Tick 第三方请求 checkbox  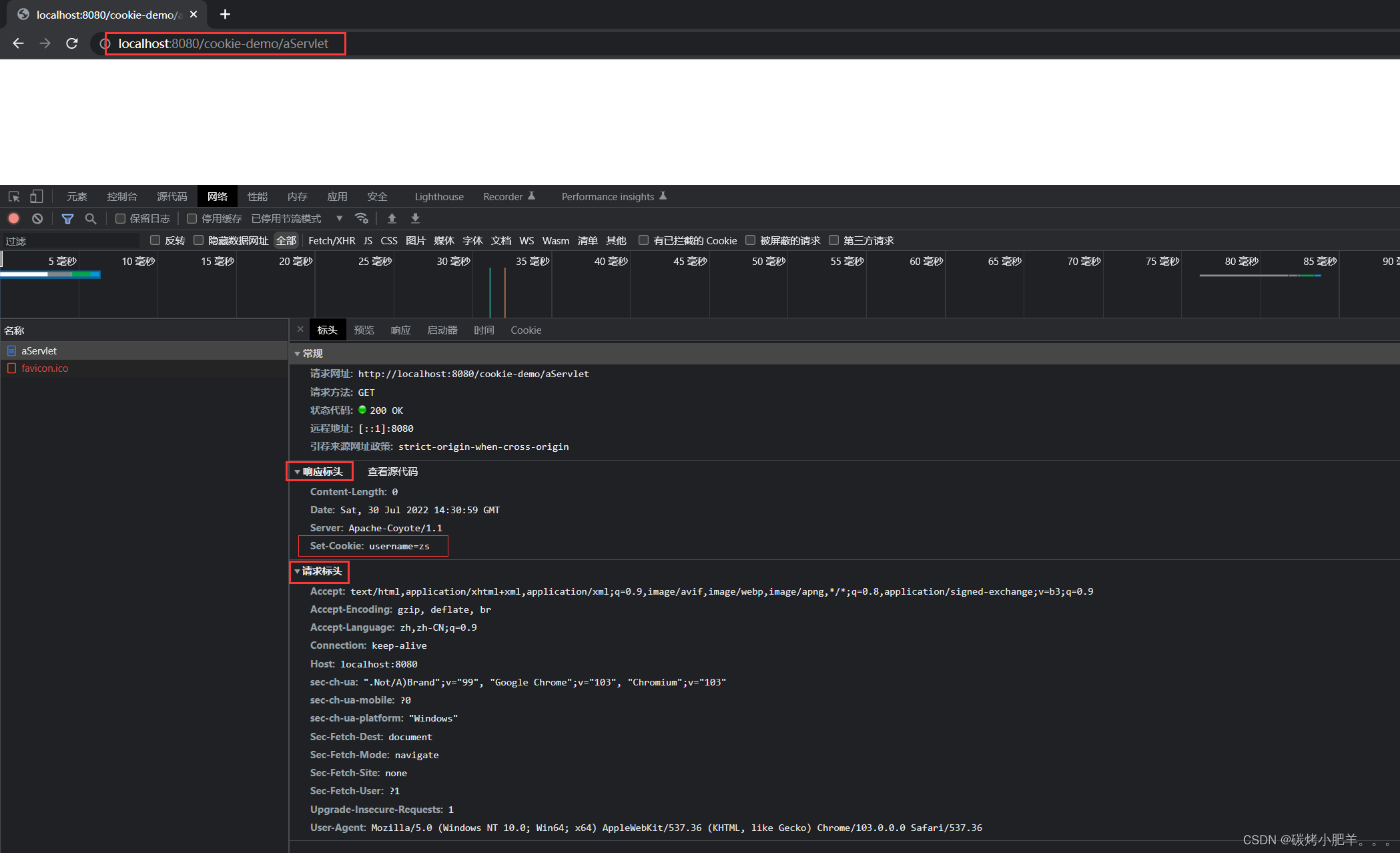pyautogui.click(x=833, y=240)
